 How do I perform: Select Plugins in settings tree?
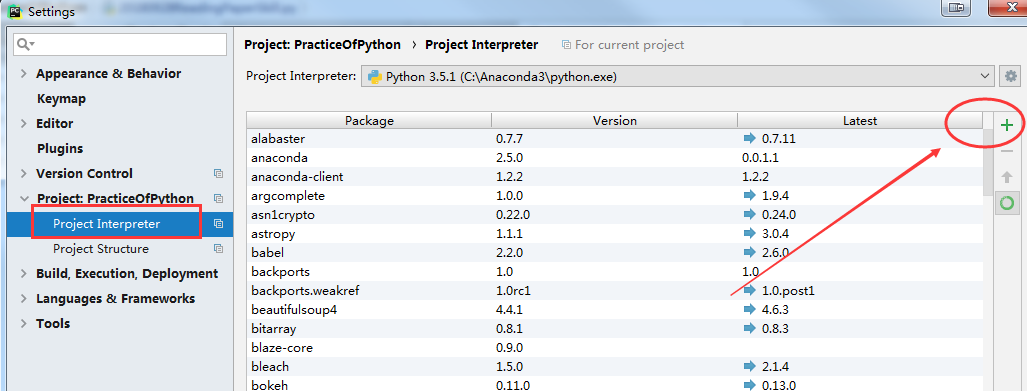coord(60,149)
